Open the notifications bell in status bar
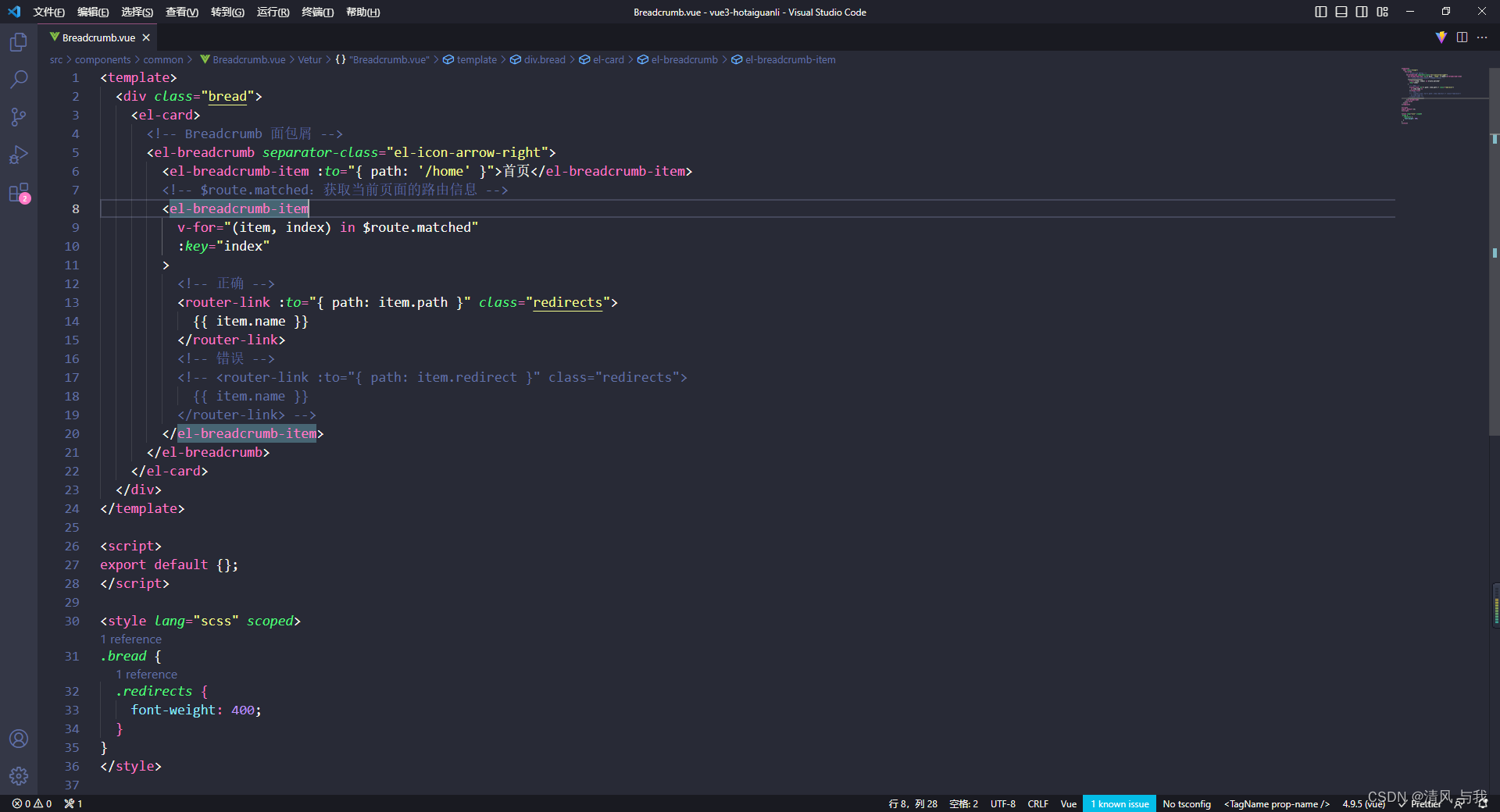 tap(1483, 803)
